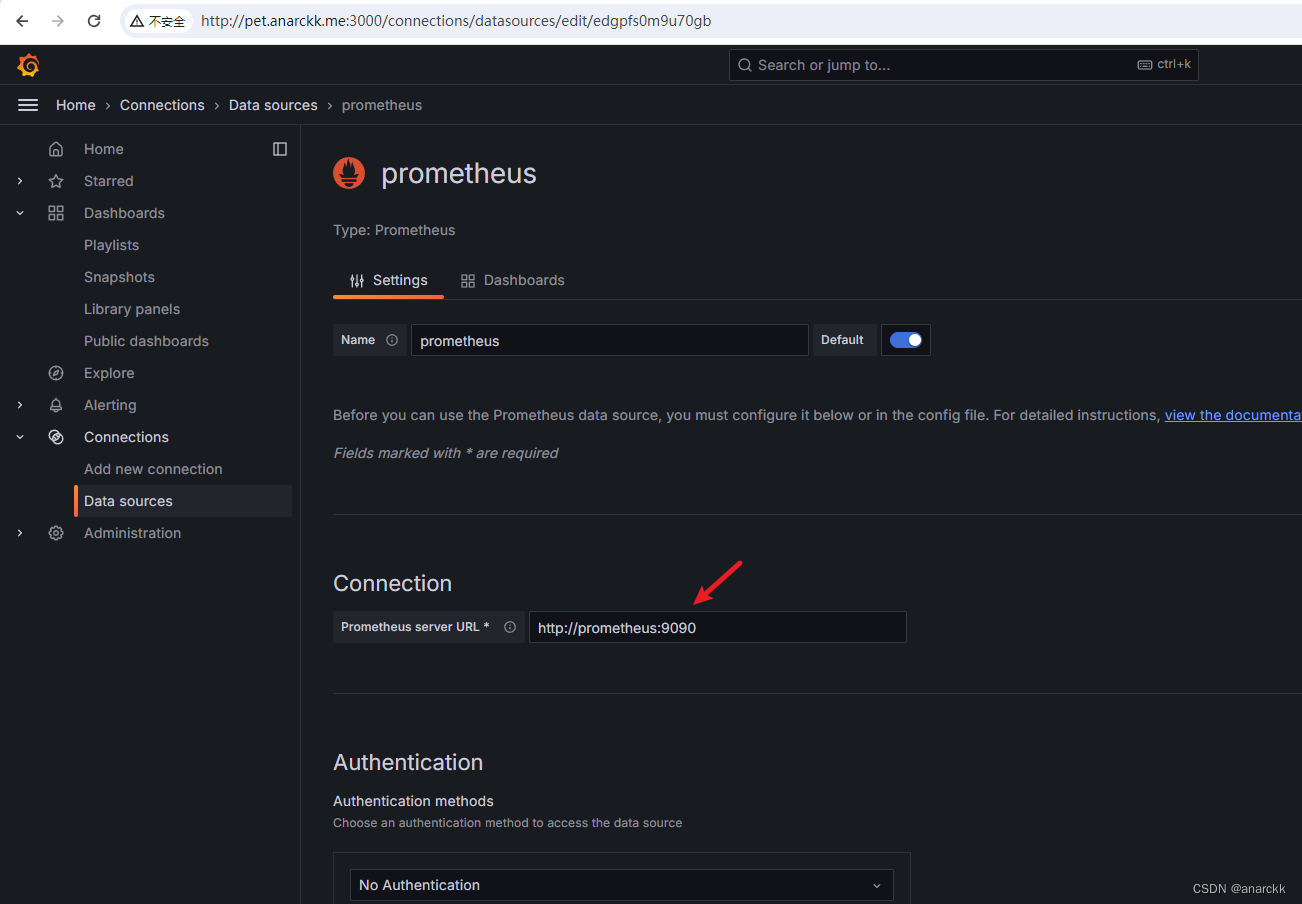1302x904 pixels.
Task: Switch to the Settings tab
Action: click(x=388, y=281)
